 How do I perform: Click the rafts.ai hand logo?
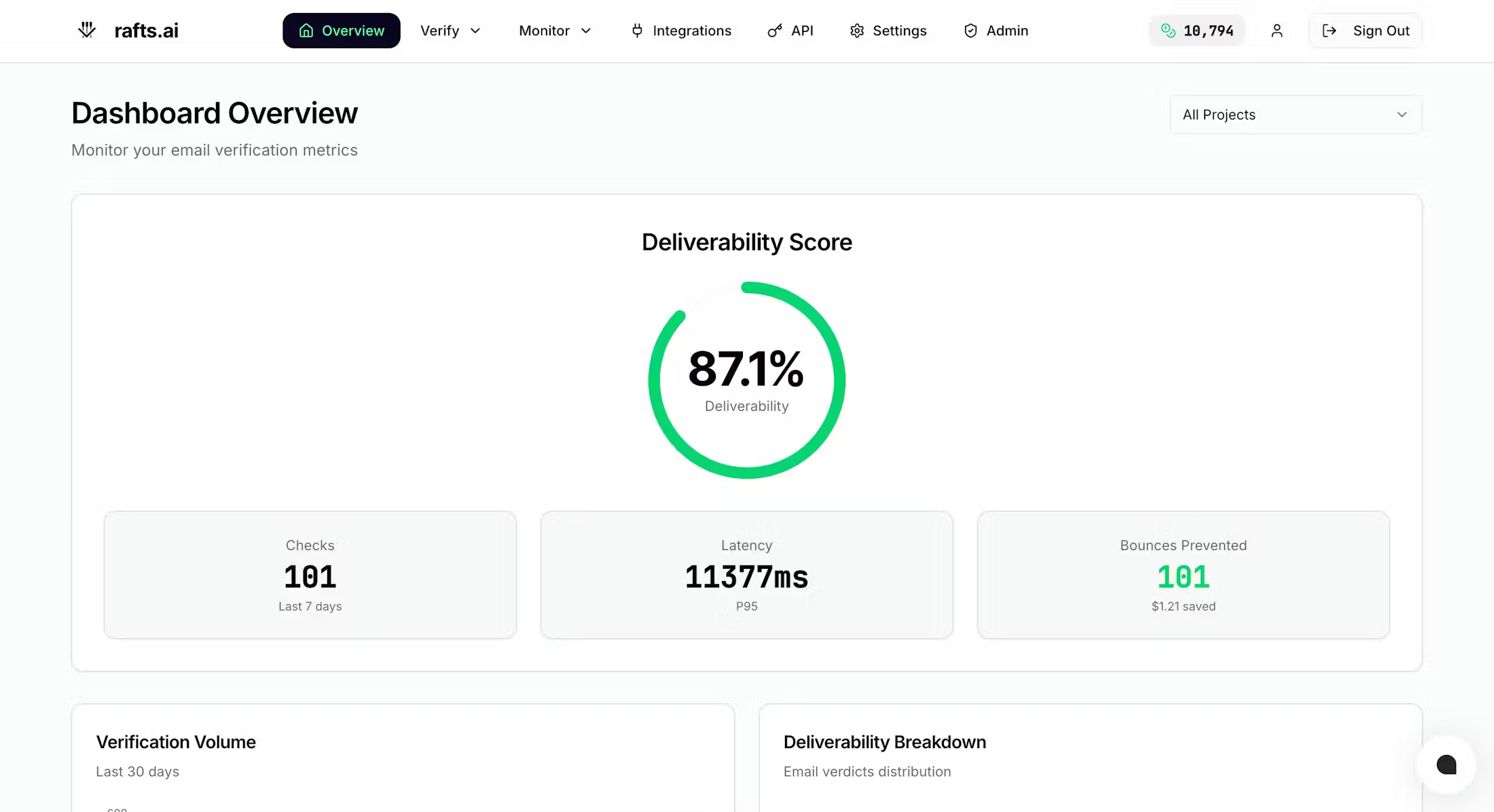tap(87, 30)
